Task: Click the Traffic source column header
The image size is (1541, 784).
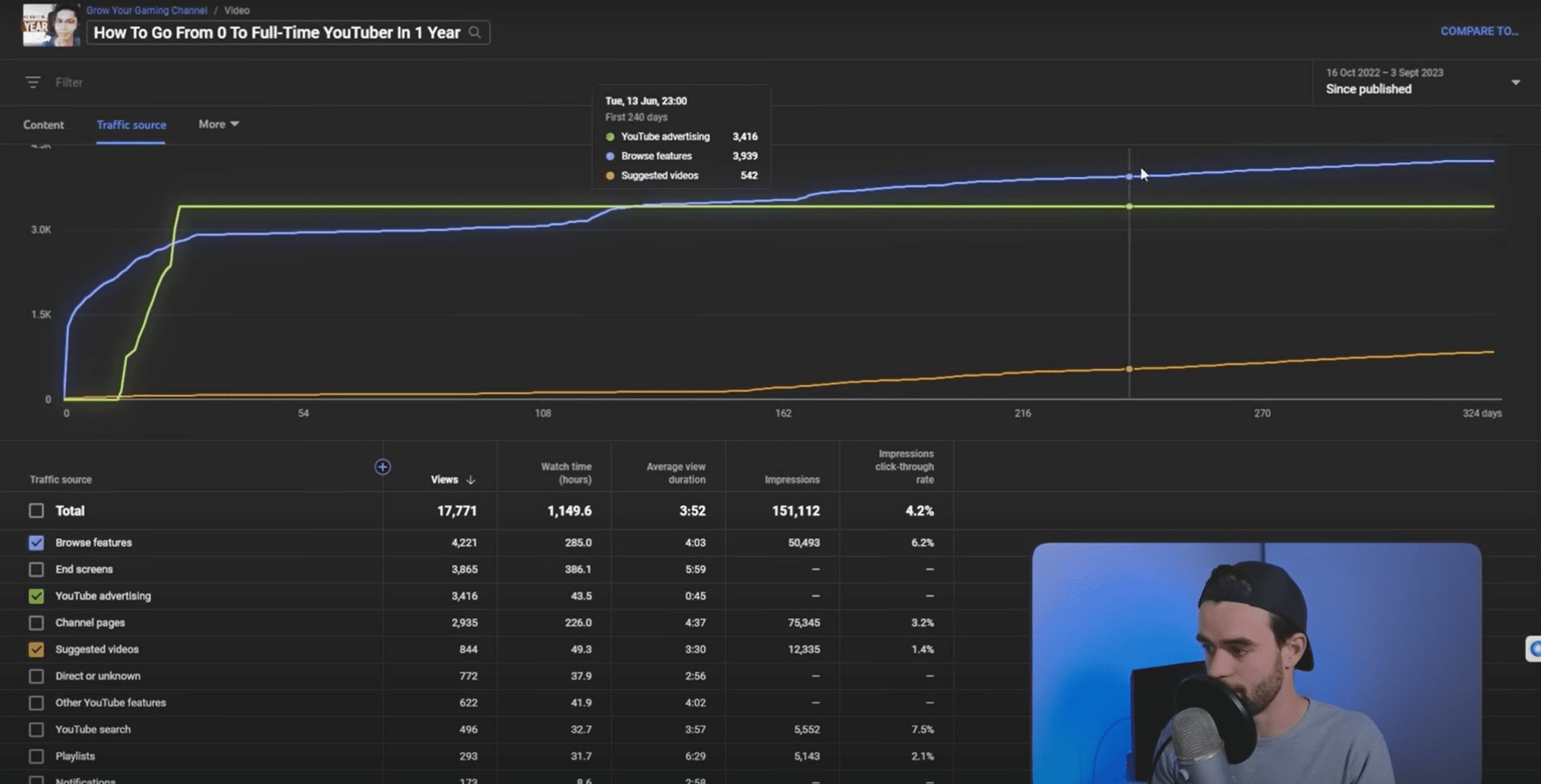Action: click(x=61, y=480)
